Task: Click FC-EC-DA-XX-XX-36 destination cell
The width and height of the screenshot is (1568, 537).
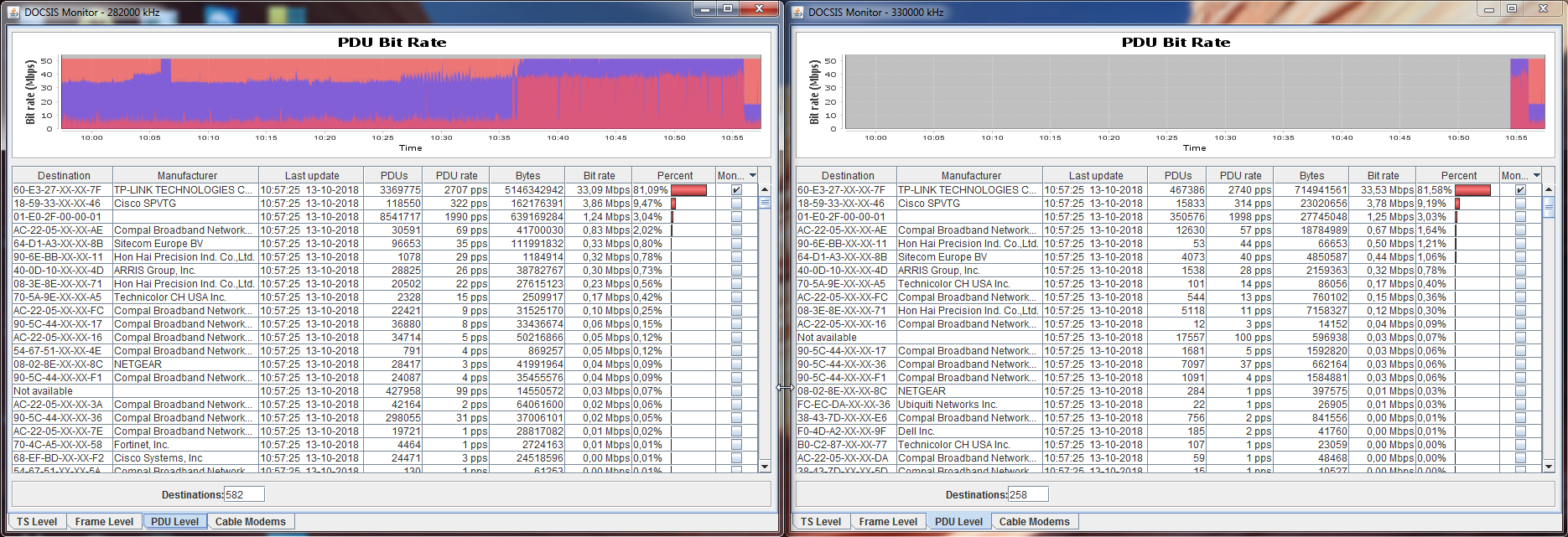Action: click(x=846, y=405)
